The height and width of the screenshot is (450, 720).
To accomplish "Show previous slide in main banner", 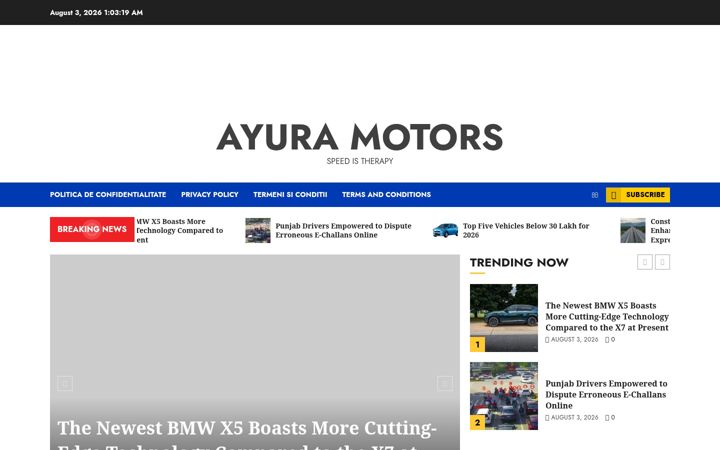I will [65, 383].
